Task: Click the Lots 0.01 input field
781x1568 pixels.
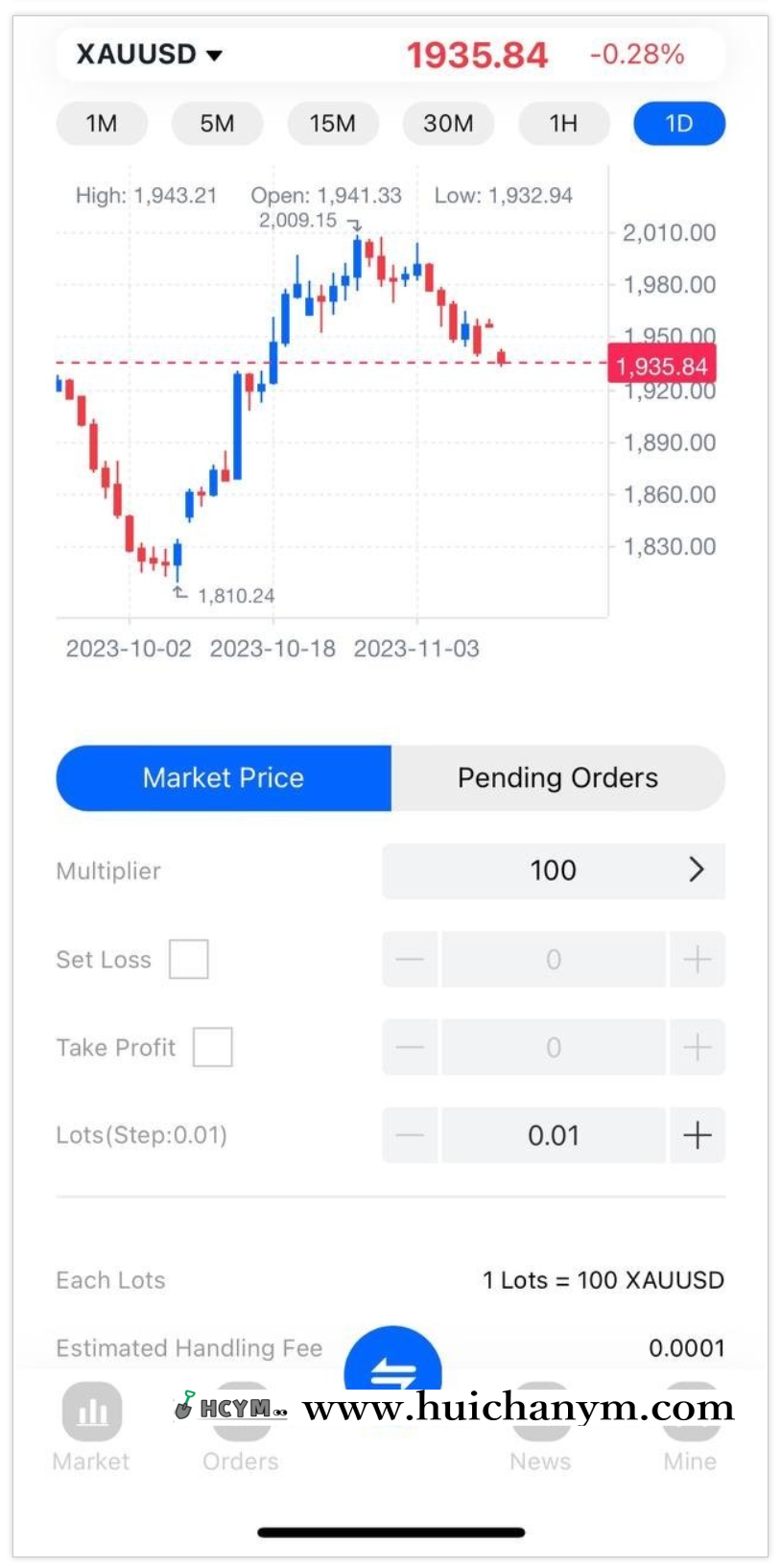Action: click(554, 1135)
